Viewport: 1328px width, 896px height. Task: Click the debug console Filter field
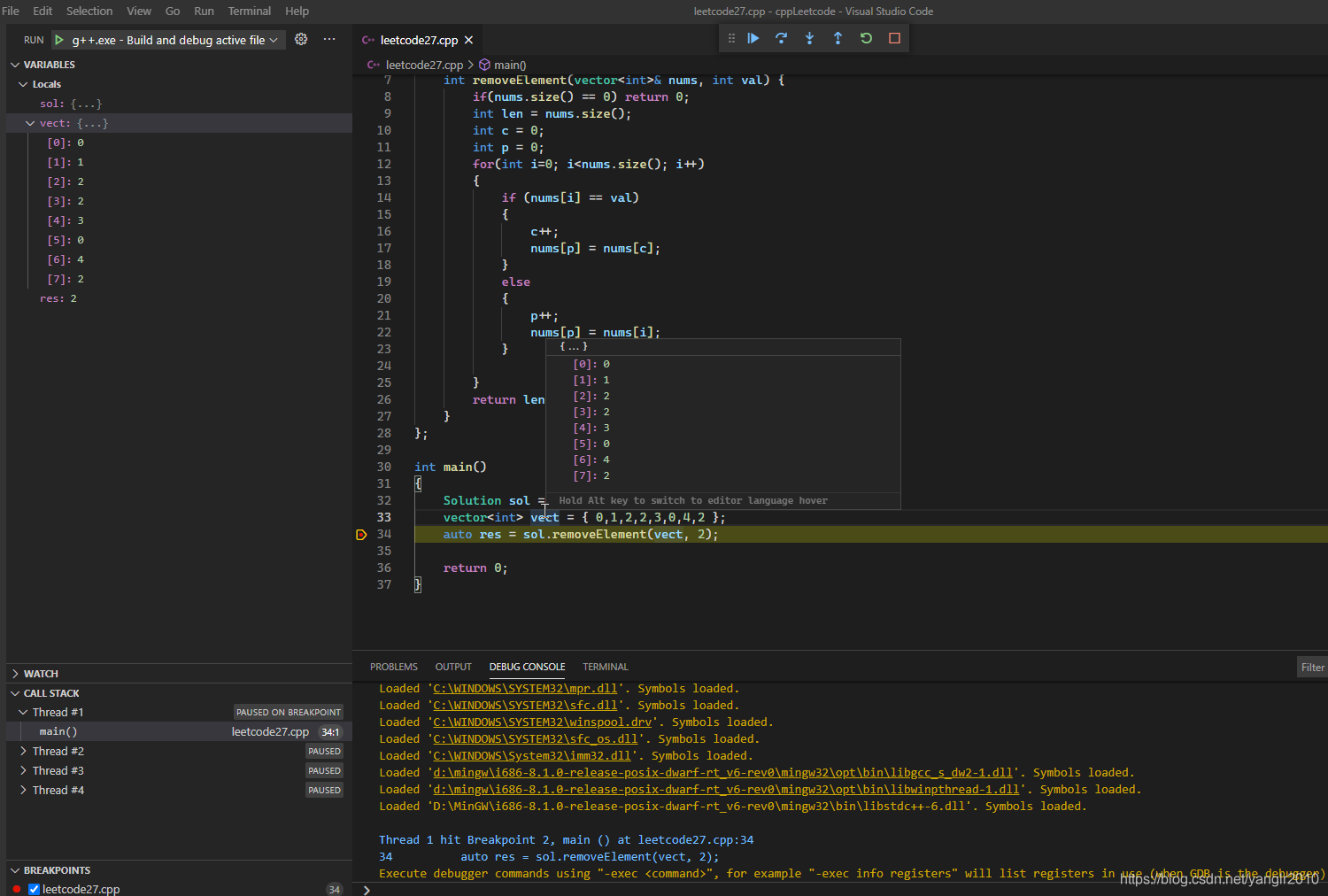click(1312, 668)
